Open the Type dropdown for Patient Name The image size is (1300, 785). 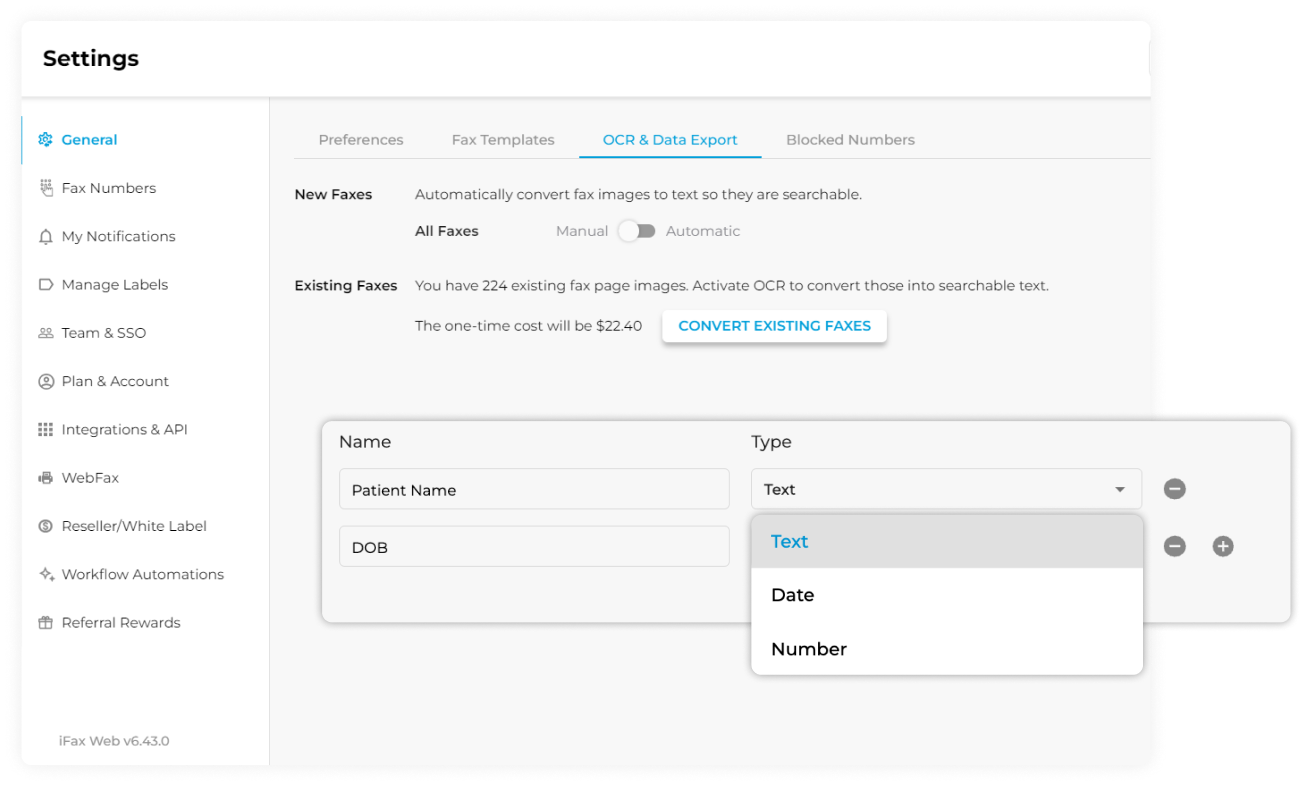pyautogui.click(x=1119, y=489)
